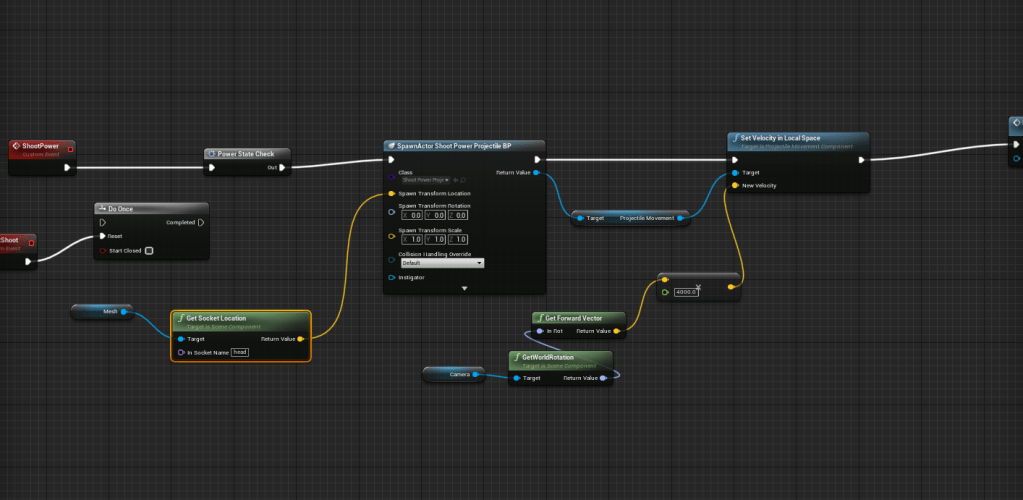
Task: Click the Out exec pin on Power State Check
Action: point(283,168)
